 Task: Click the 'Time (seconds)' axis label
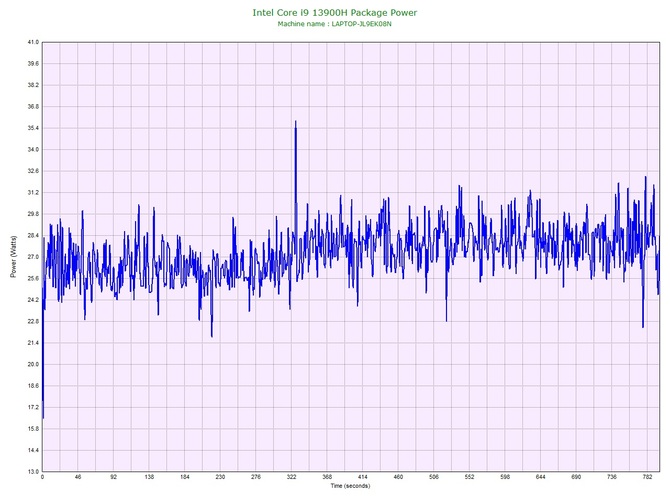[350, 486]
